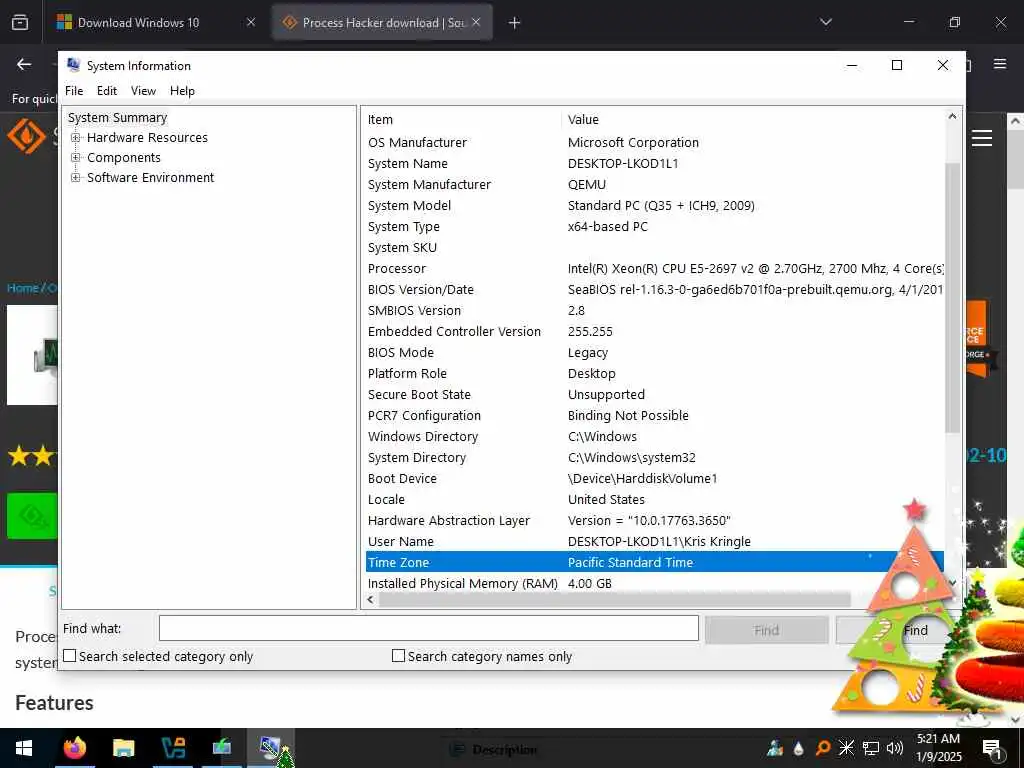Click the Home breadcrumb link on webpage
The image size is (1024, 768).
(23, 288)
